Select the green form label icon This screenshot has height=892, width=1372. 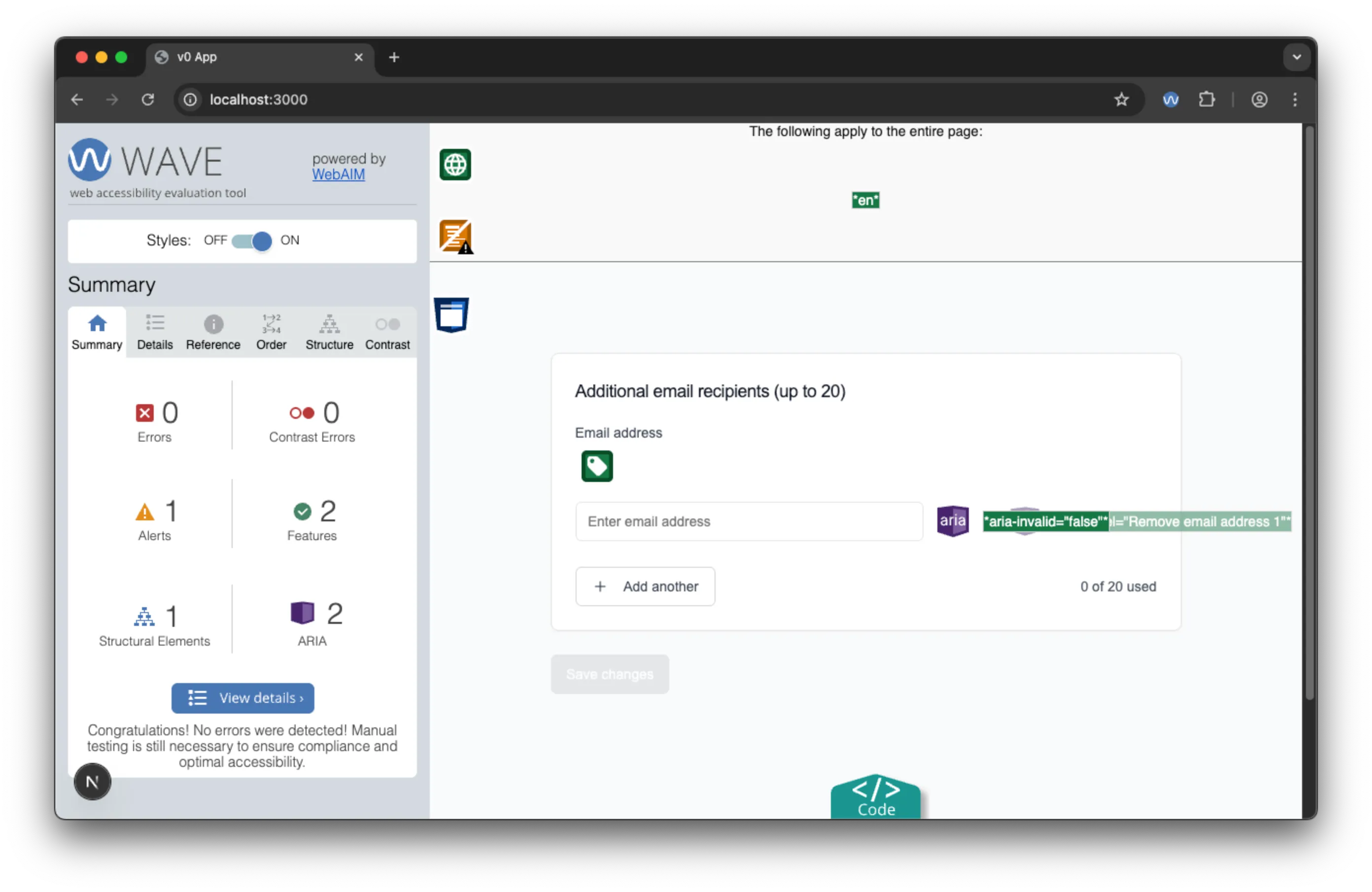click(597, 467)
